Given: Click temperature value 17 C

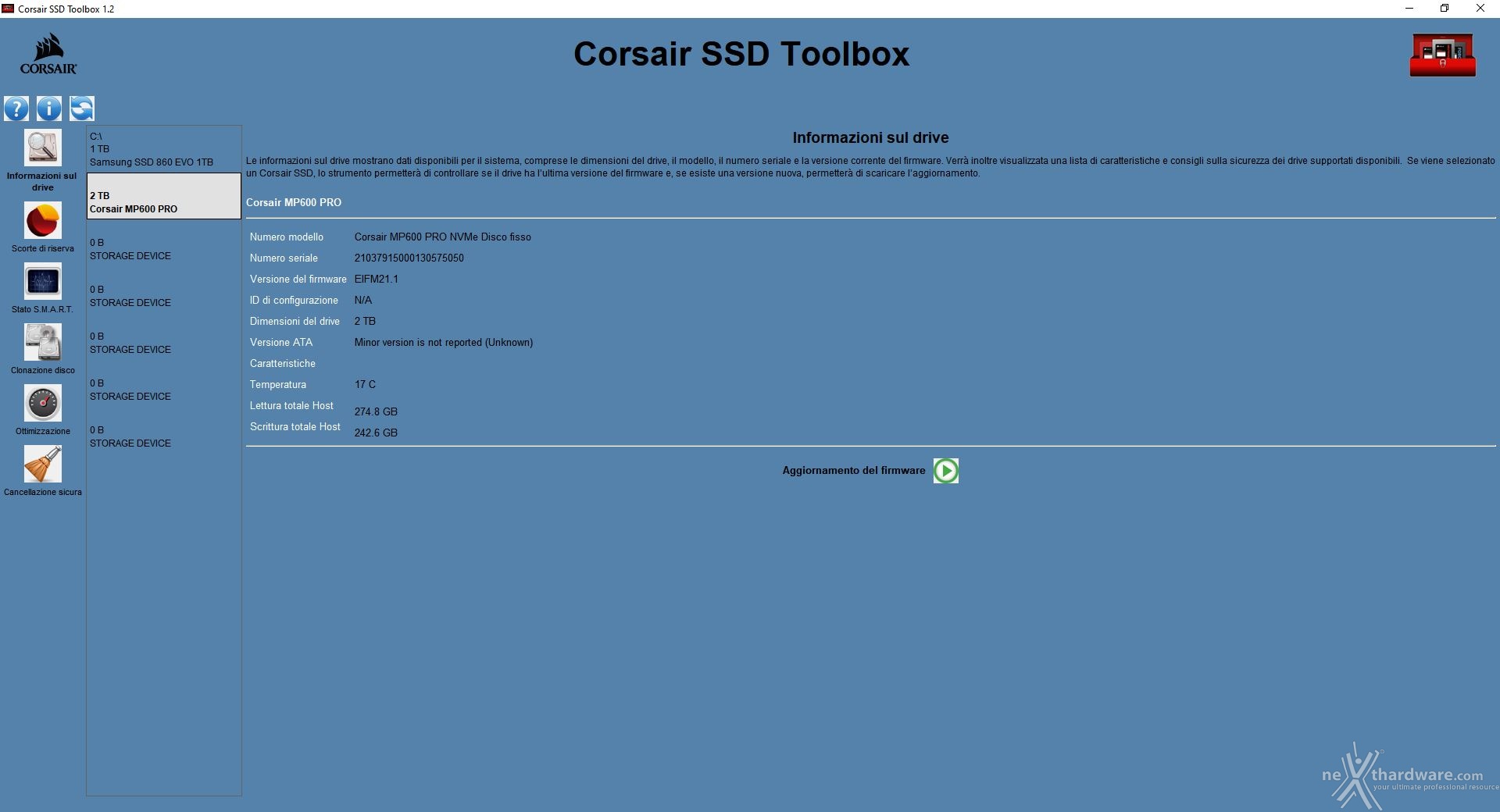Looking at the screenshot, I should [x=365, y=385].
